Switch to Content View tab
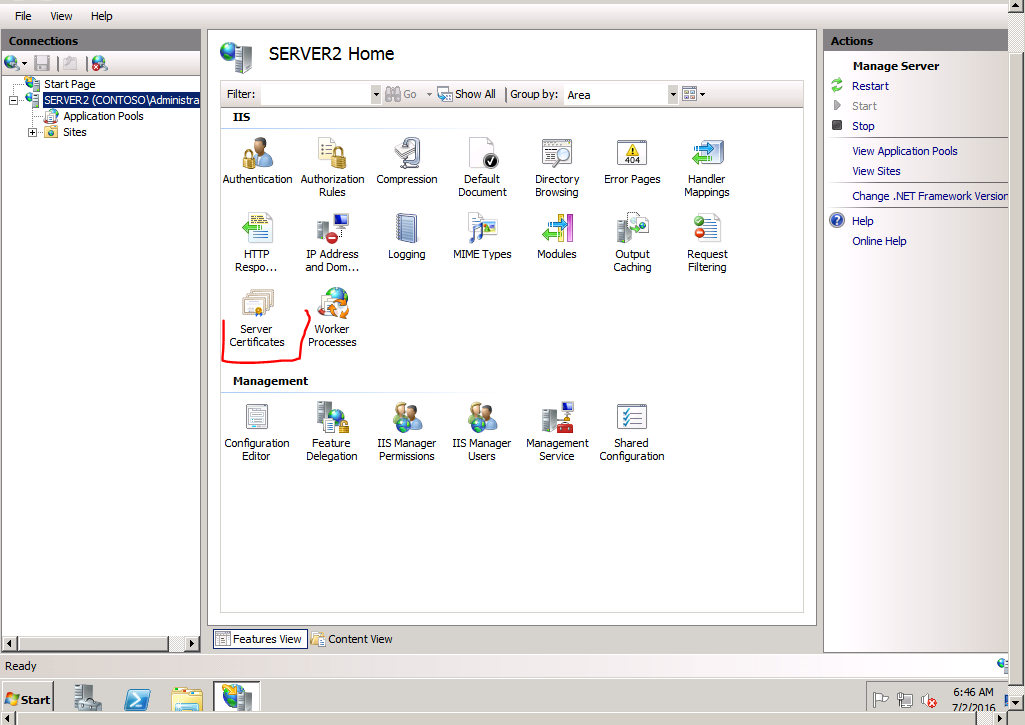The height and width of the screenshot is (725, 1025). (352, 639)
